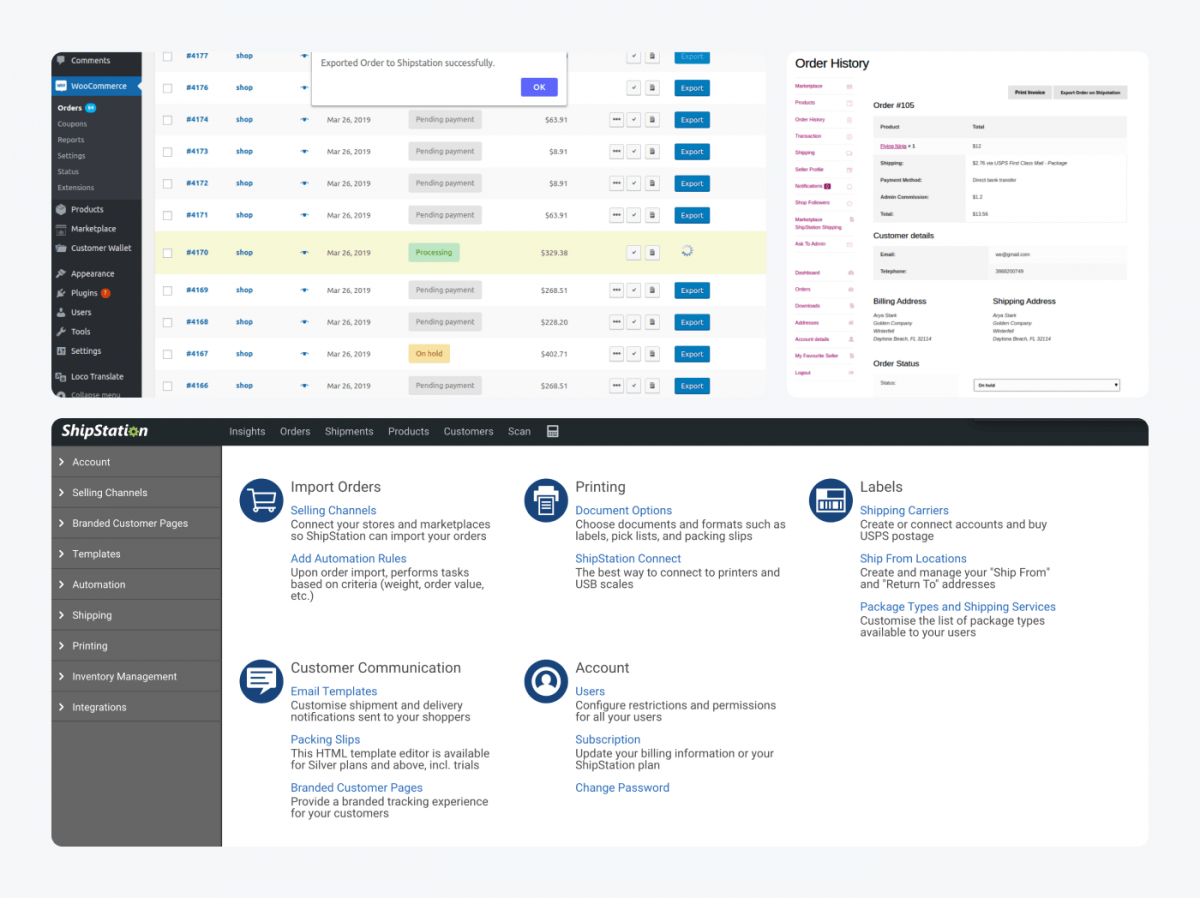Open the calculator icon in ShipStation top bar

(553, 431)
